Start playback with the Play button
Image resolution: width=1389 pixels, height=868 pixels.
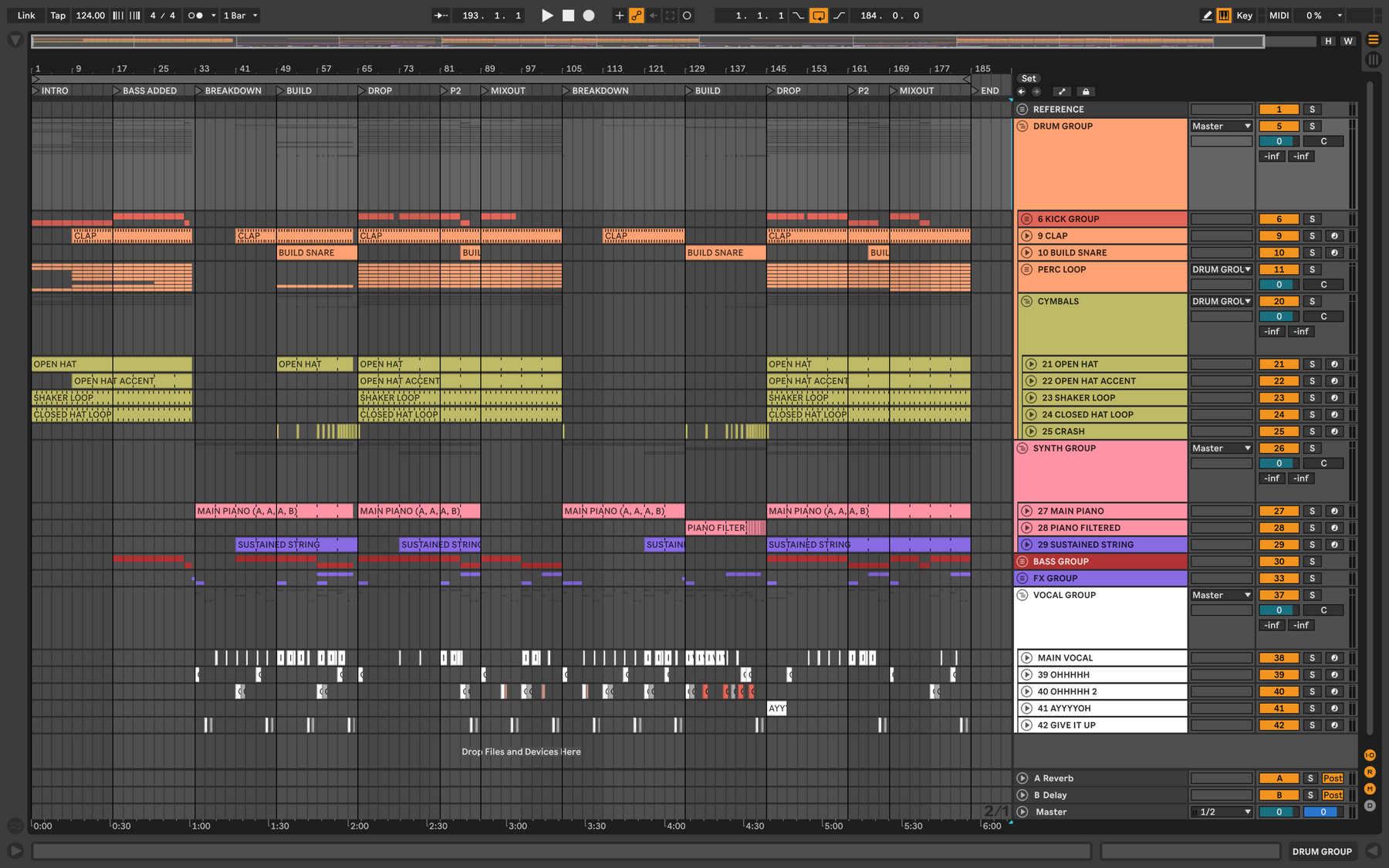click(547, 15)
